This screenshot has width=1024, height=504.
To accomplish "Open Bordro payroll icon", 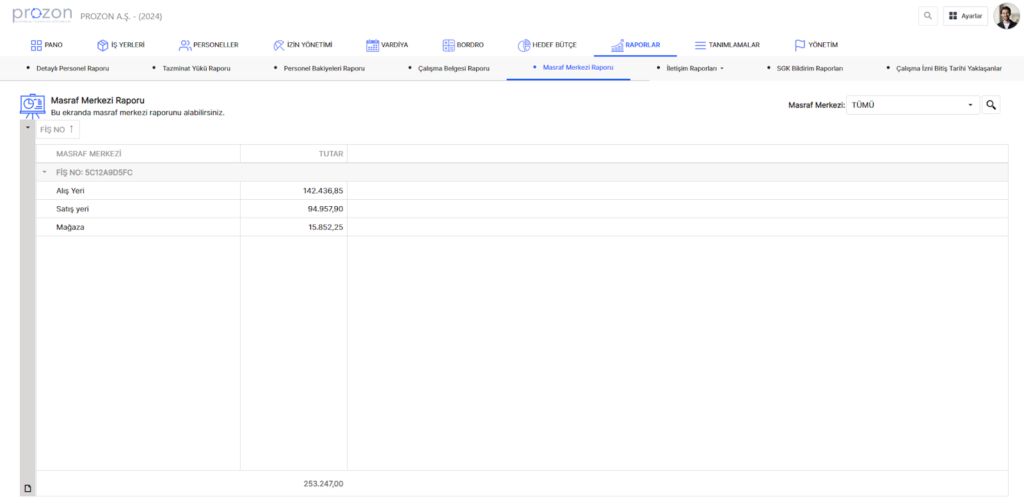I will [447, 45].
